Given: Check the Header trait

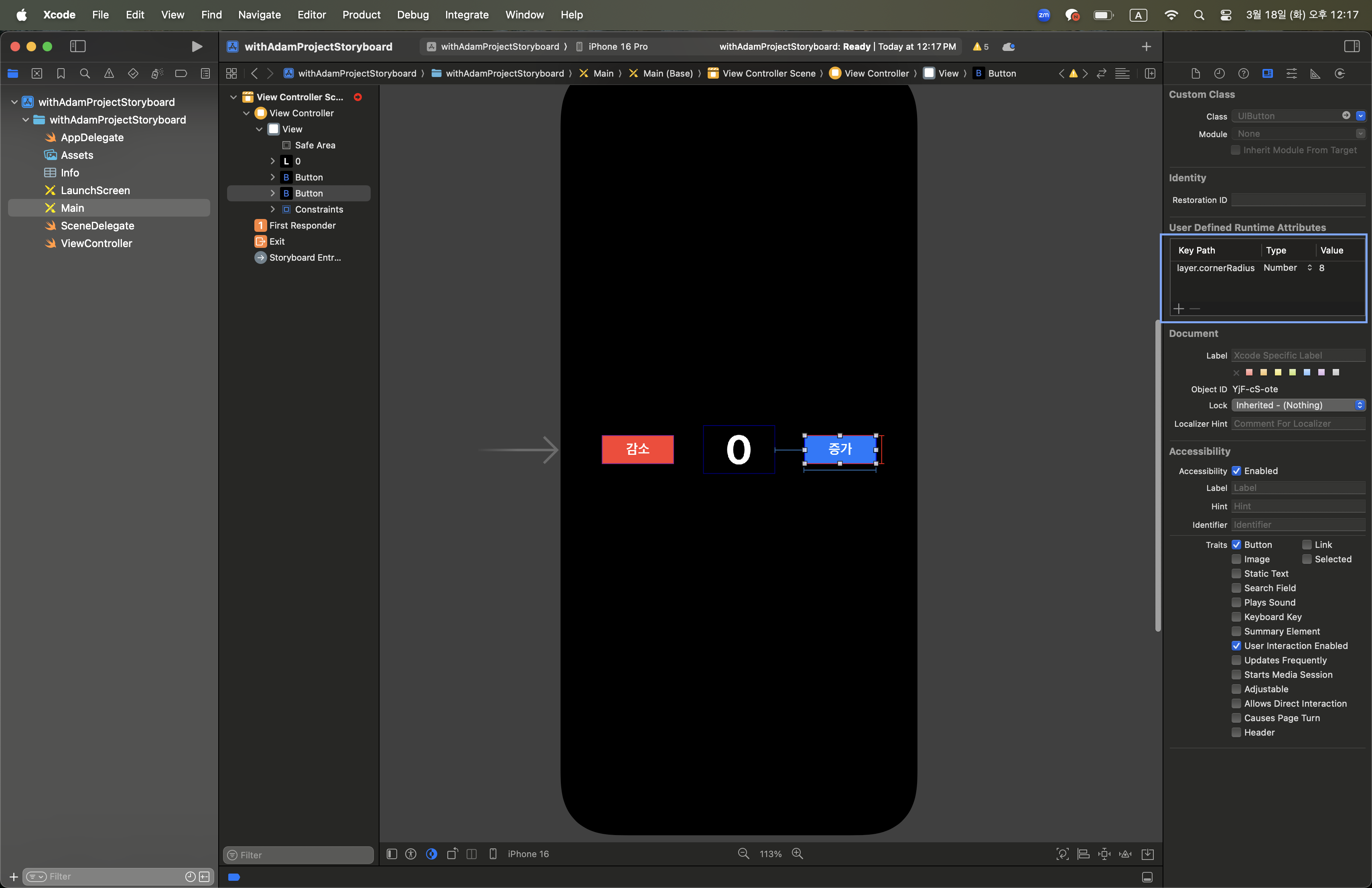Looking at the screenshot, I should click(1236, 732).
